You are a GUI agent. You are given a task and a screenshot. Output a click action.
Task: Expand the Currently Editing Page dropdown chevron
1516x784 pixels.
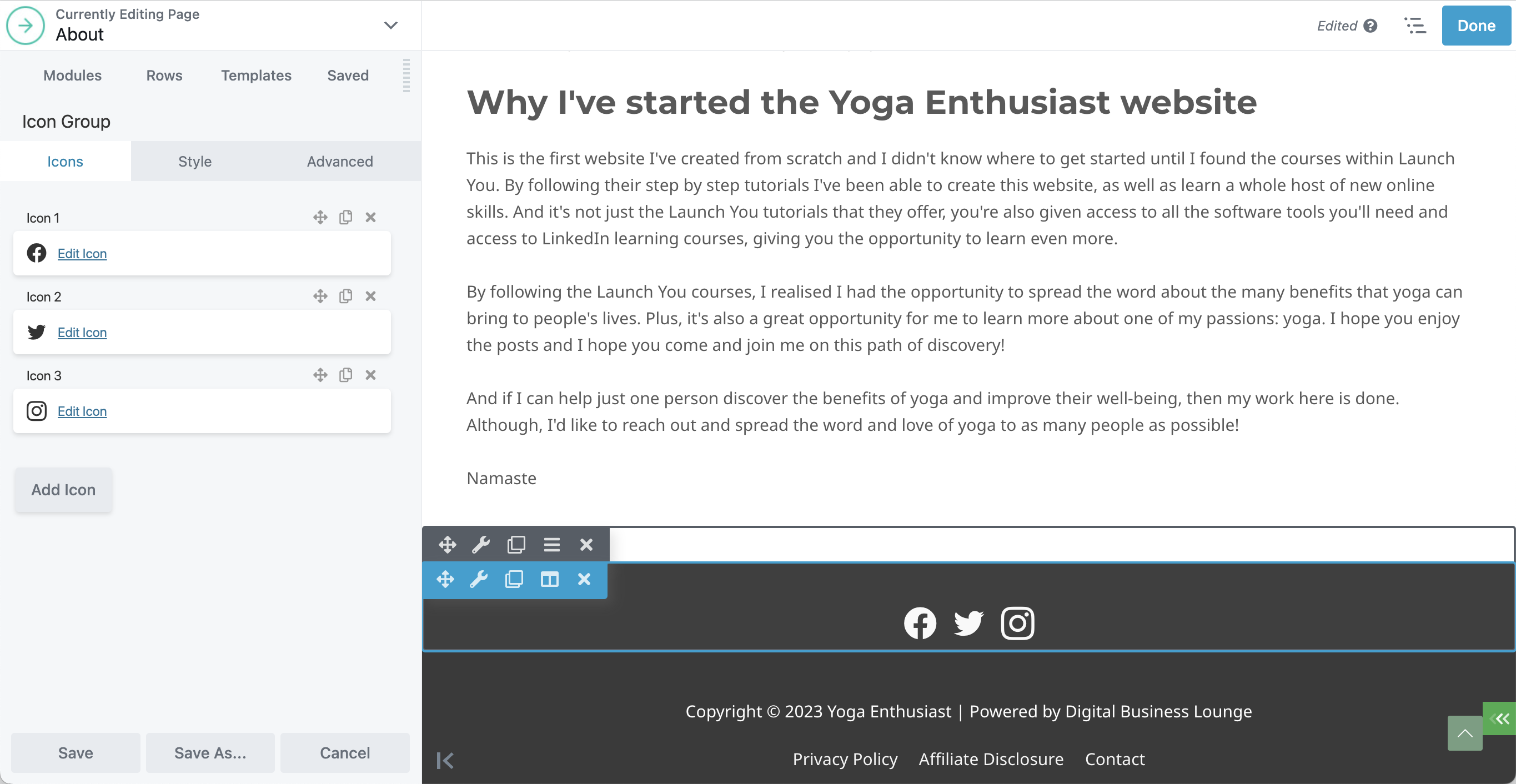(x=391, y=26)
